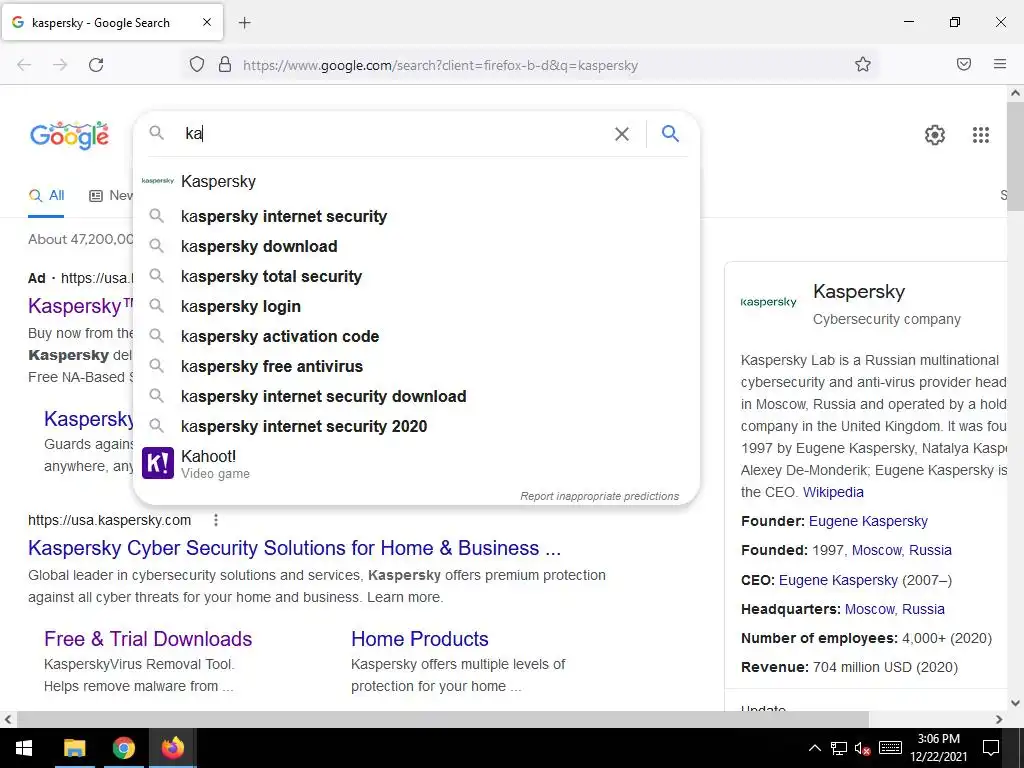
Task: Select suggestion kaspersky download
Action: [x=416, y=246]
